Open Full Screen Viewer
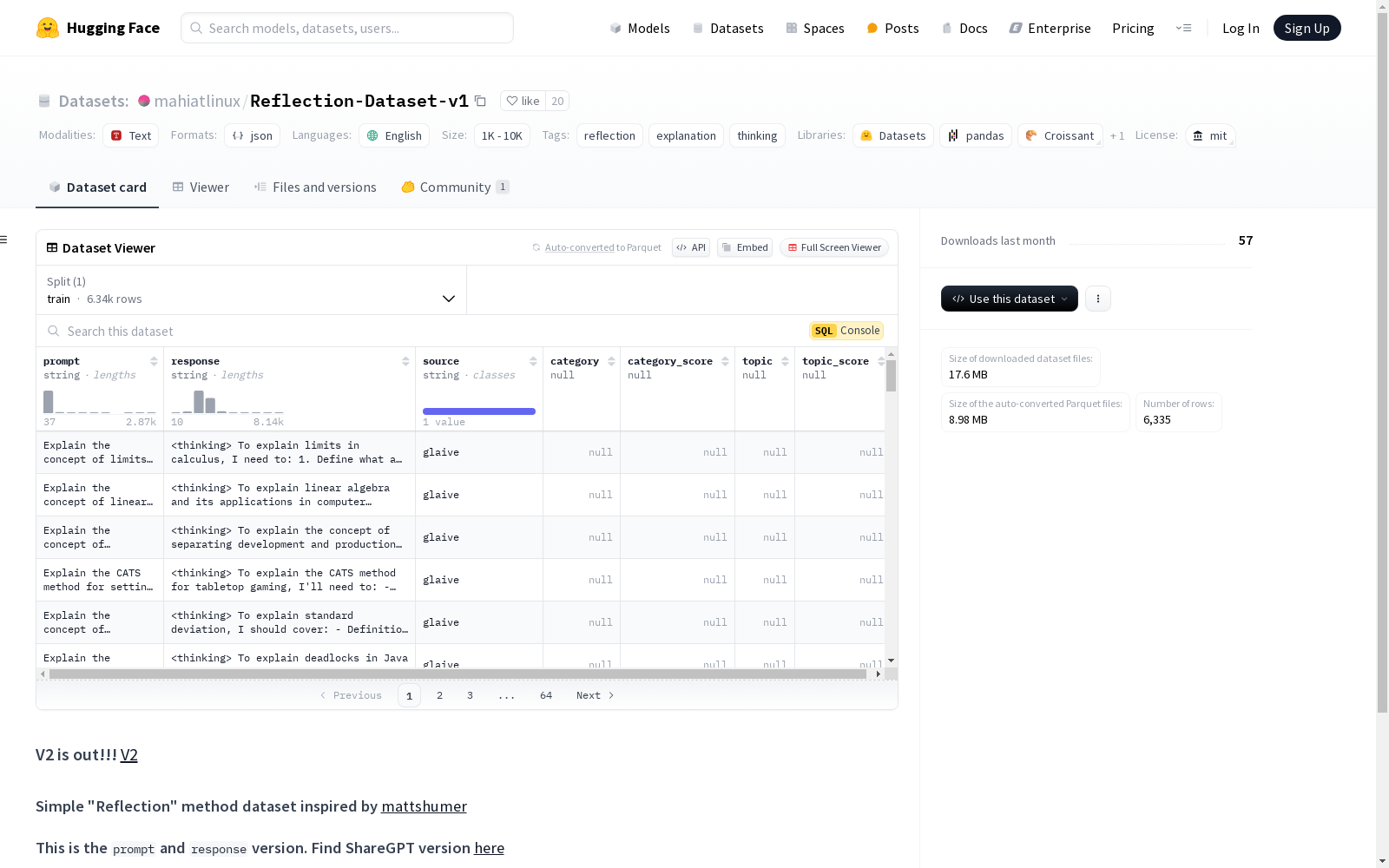The height and width of the screenshot is (868, 1389). click(834, 247)
